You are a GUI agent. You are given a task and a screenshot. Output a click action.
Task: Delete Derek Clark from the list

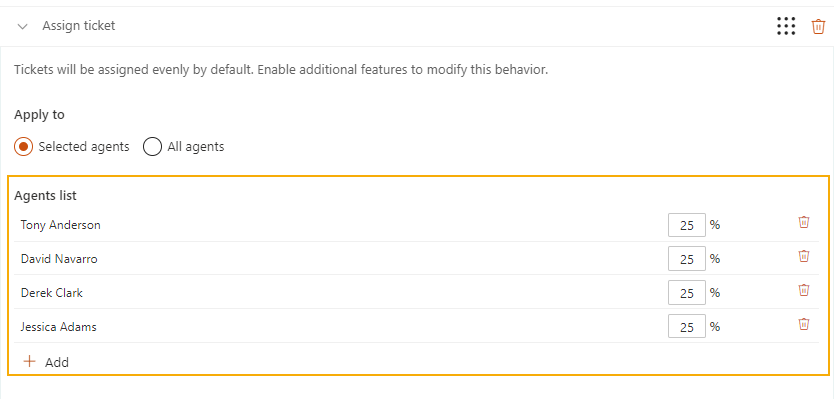point(803,291)
